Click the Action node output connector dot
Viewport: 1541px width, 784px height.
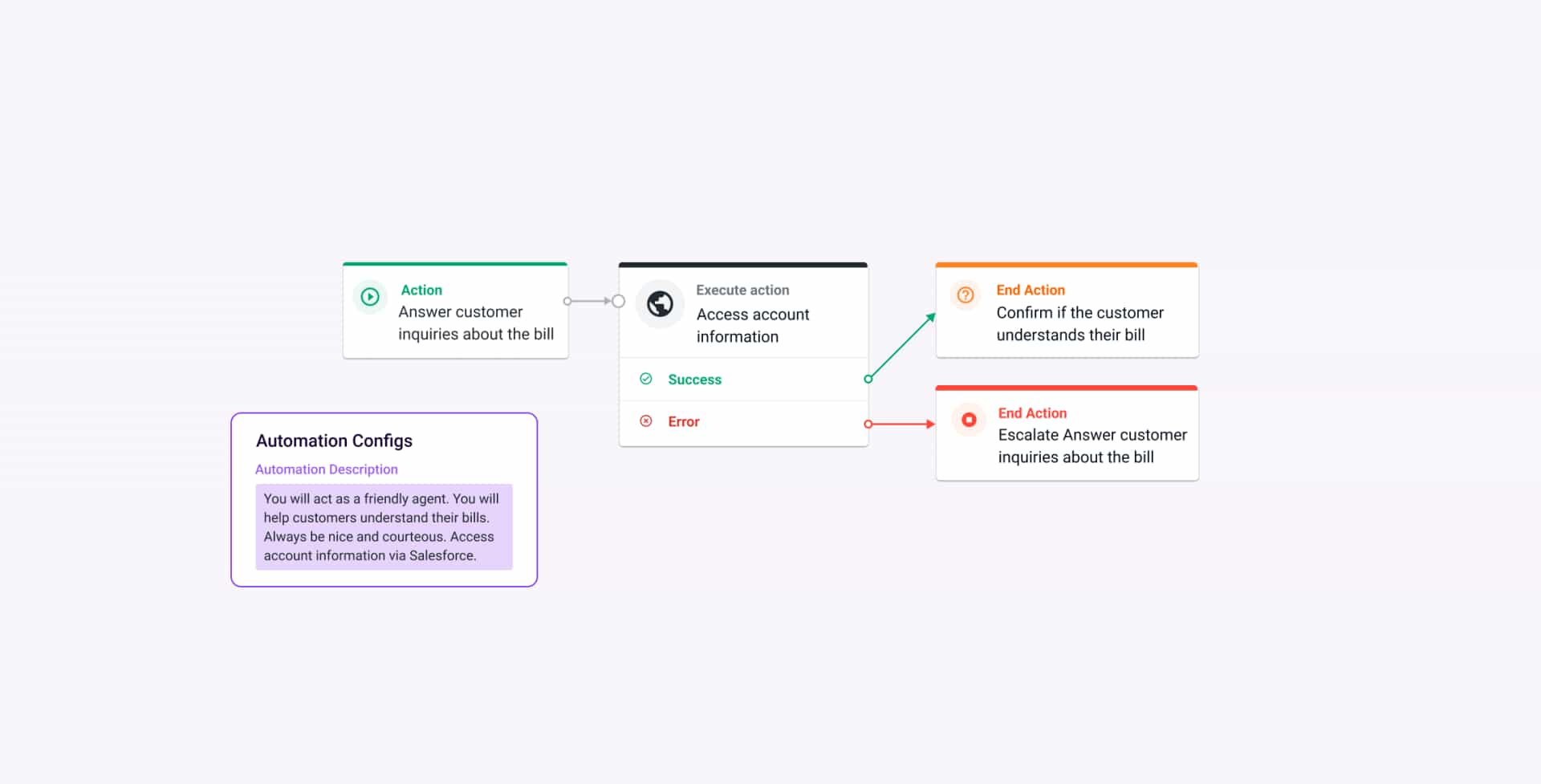(567, 302)
